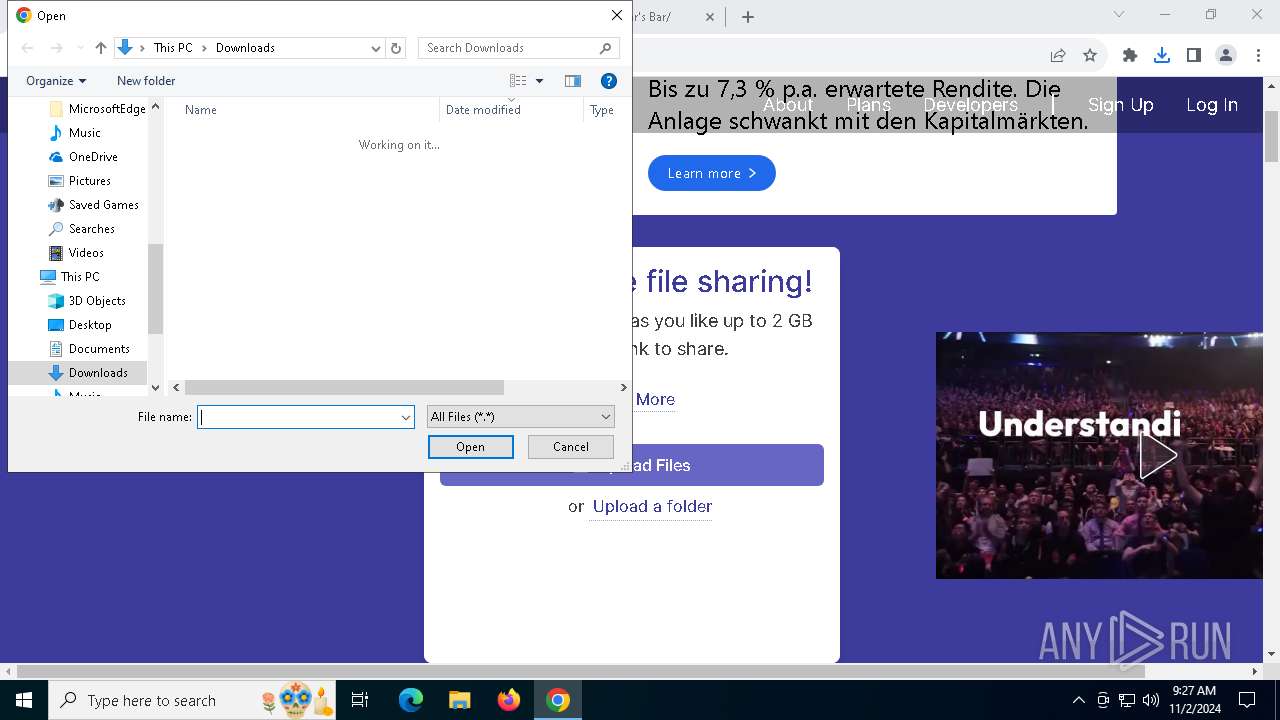Expand the File name history dropdown

click(406, 417)
